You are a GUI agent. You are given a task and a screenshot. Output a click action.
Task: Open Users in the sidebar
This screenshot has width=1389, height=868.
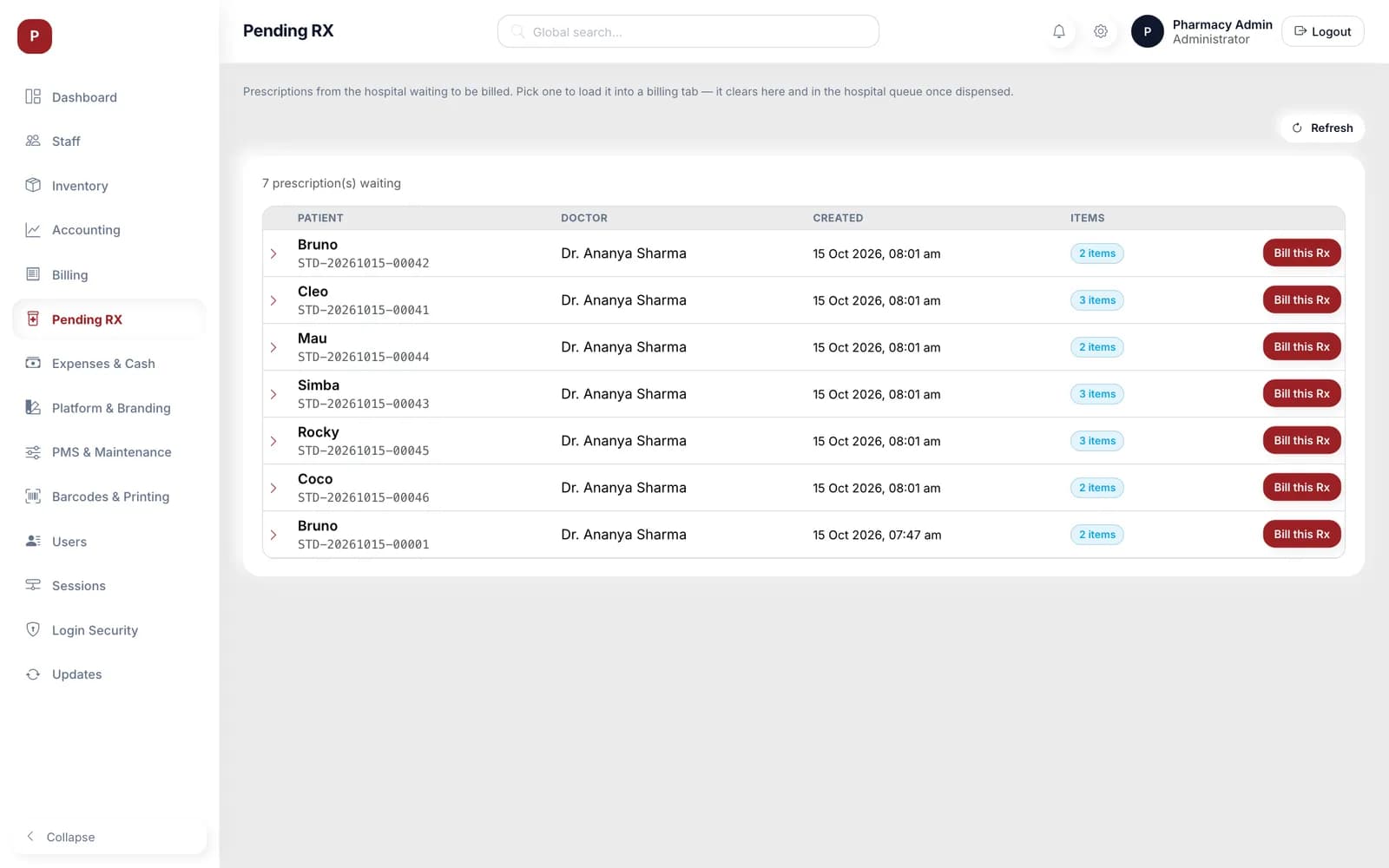[x=109, y=541]
